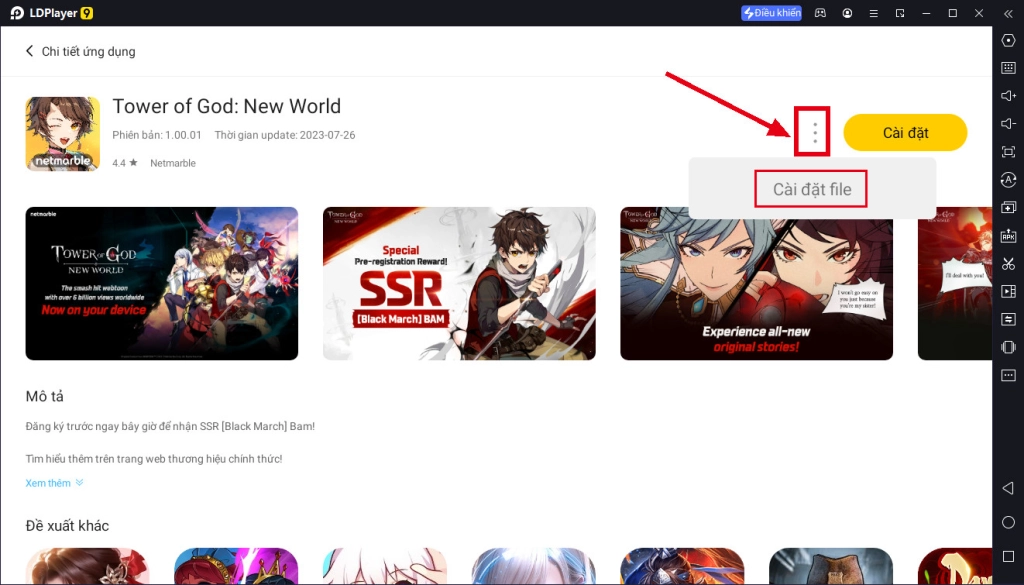Select the keyboard mapping icon
The height and width of the screenshot is (585, 1024).
click(x=1009, y=68)
